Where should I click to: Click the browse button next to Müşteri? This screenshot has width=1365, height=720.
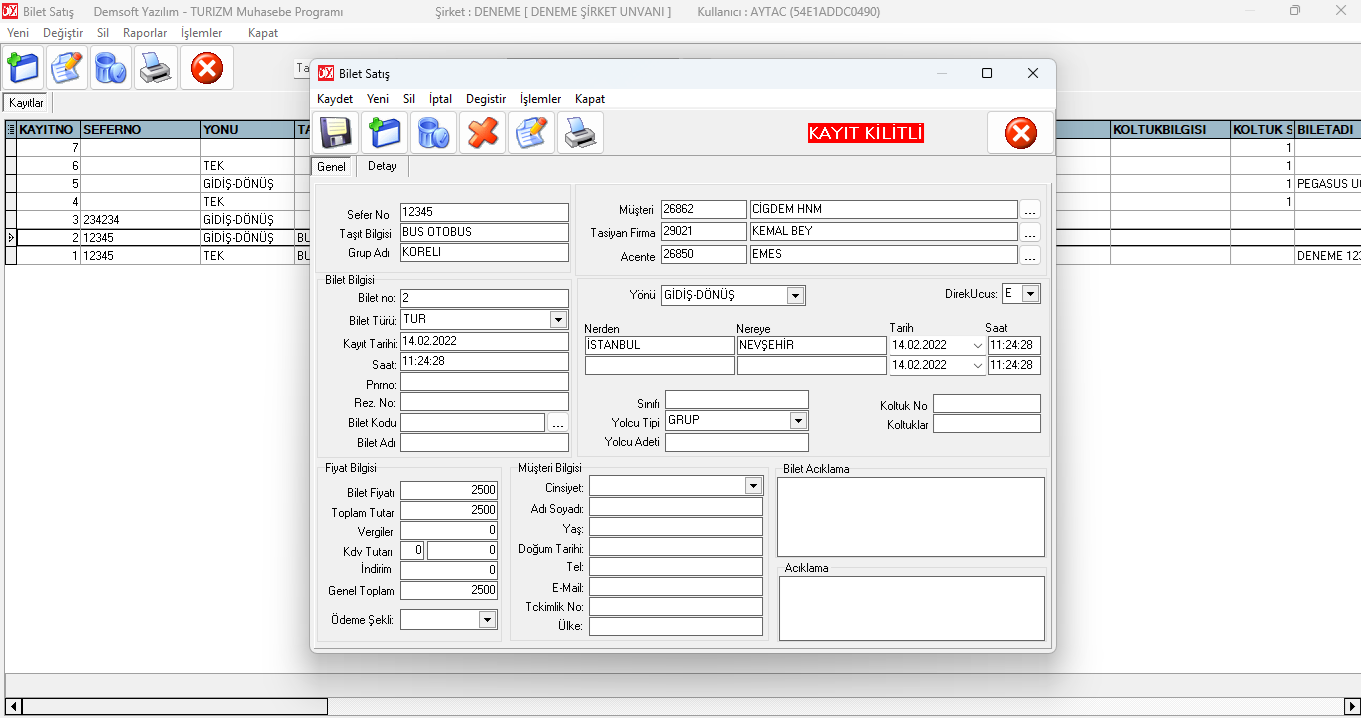coord(1030,210)
